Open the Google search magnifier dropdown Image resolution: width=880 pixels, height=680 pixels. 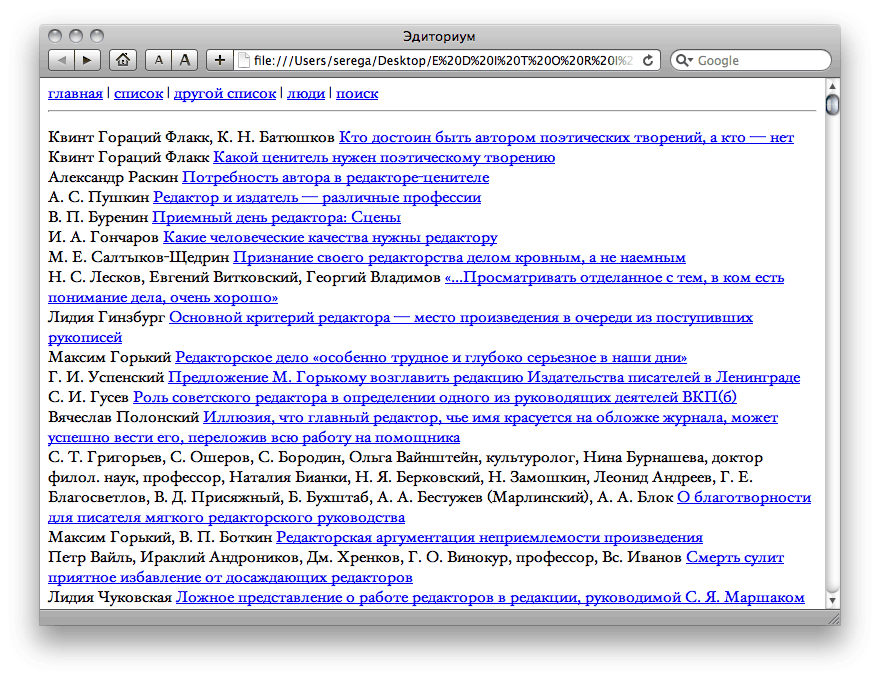pyautogui.click(x=685, y=60)
